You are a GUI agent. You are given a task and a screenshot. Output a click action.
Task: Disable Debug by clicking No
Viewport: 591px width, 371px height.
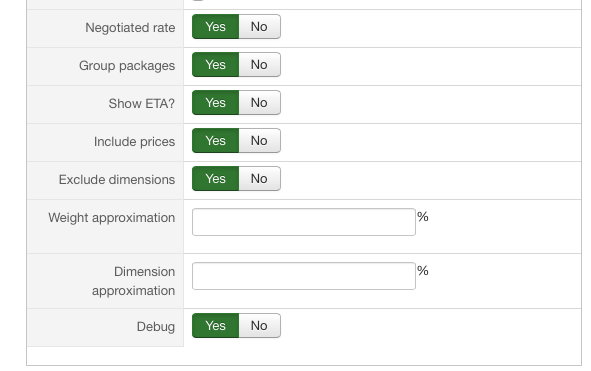pos(259,326)
